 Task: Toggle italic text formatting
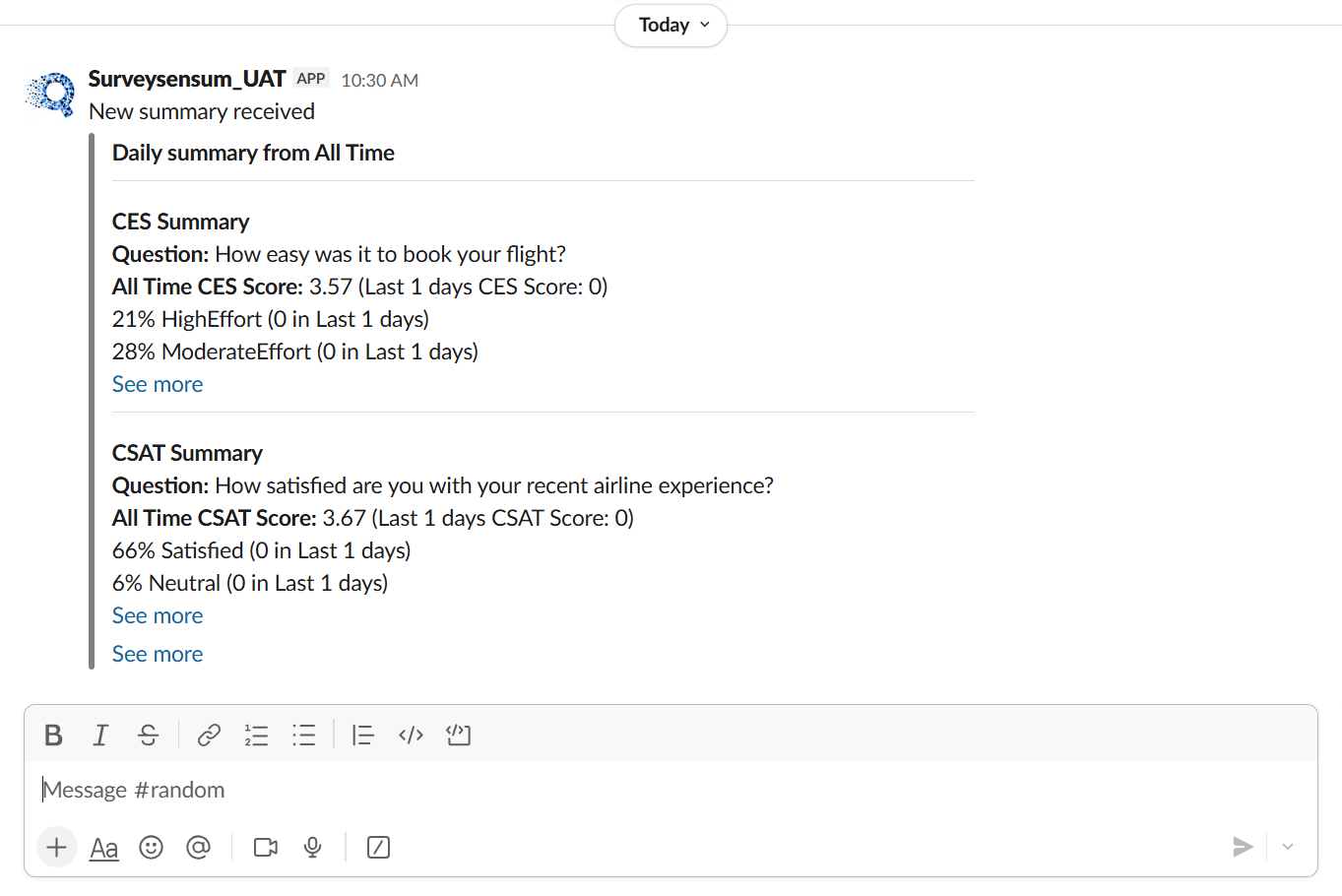100,736
